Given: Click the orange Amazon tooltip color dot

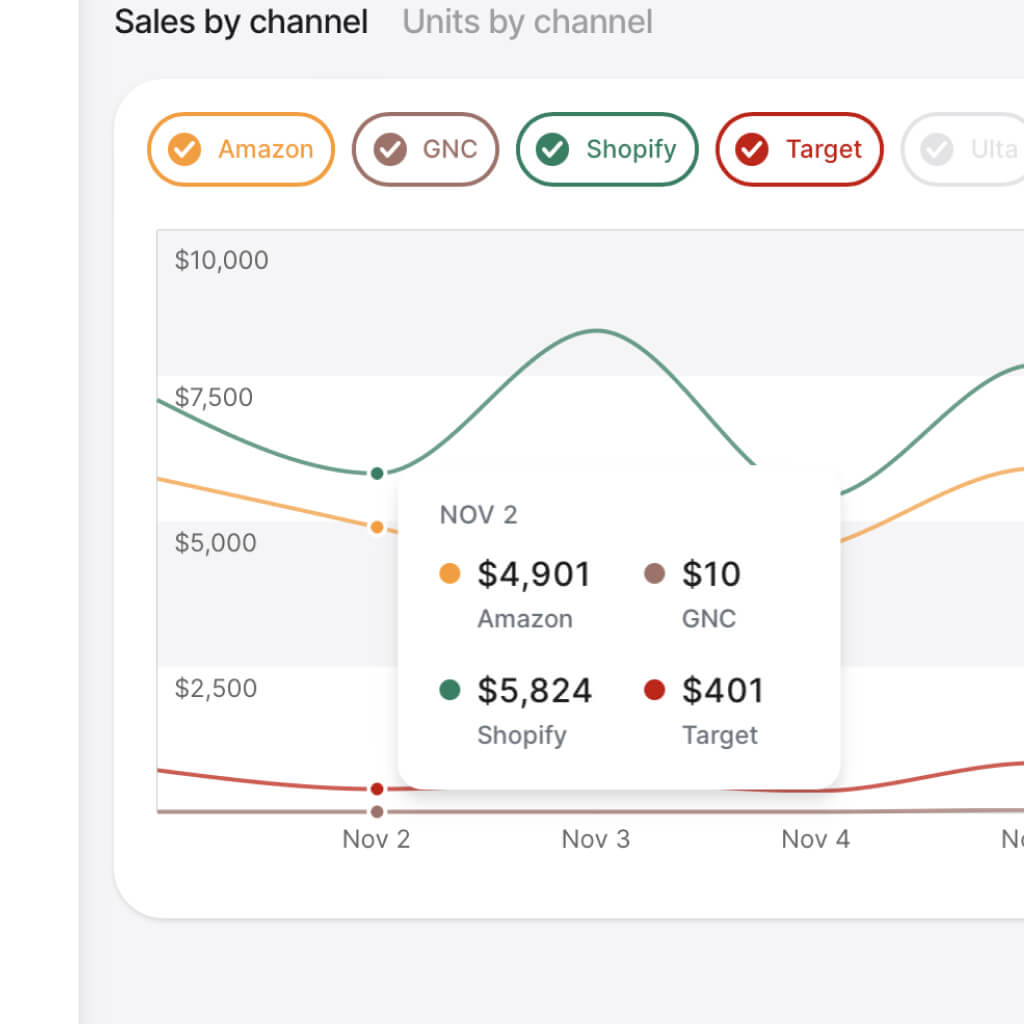Looking at the screenshot, I should [450, 573].
